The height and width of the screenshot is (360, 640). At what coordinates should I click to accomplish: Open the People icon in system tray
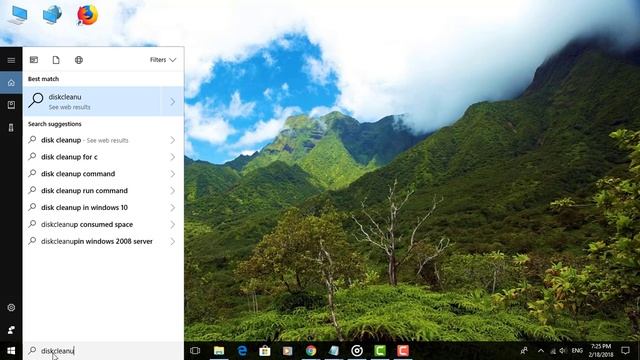[x=524, y=351]
